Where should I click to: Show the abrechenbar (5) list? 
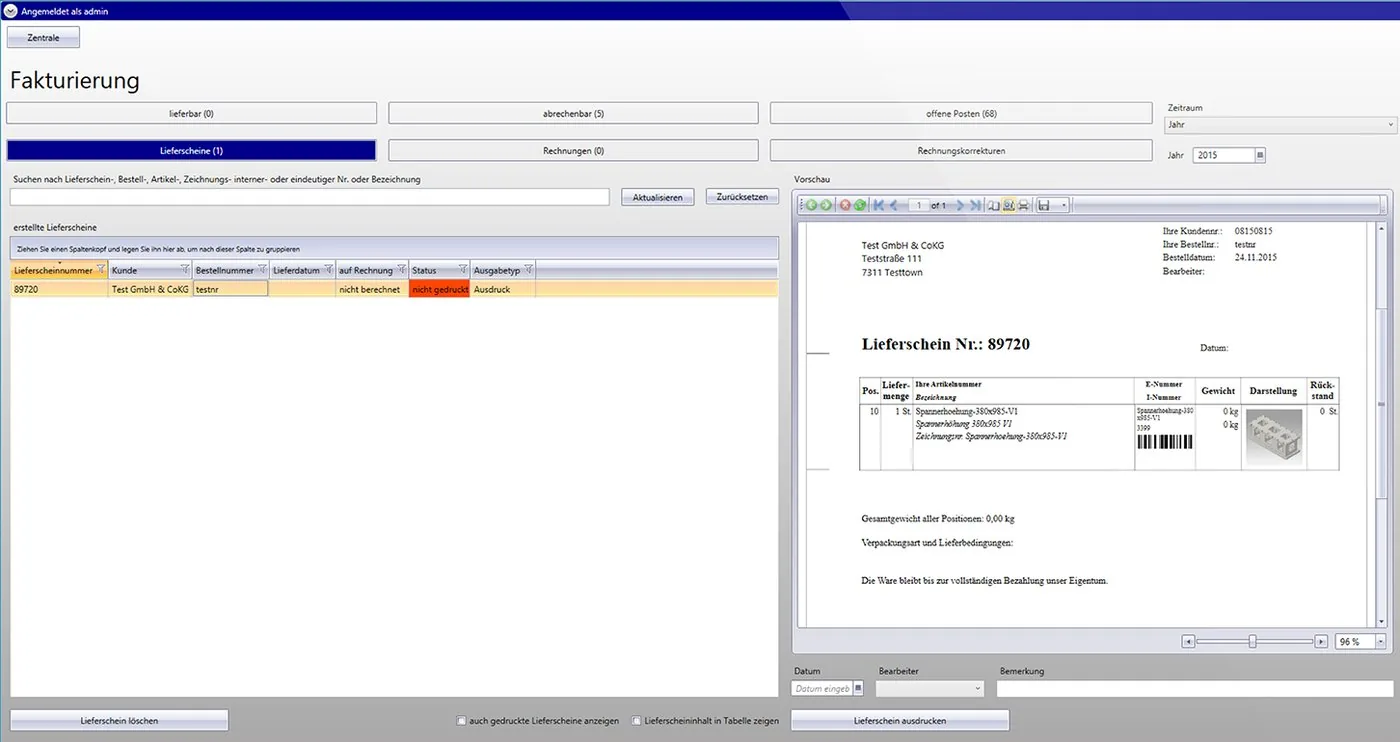pyautogui.click(x=573, y=113)
